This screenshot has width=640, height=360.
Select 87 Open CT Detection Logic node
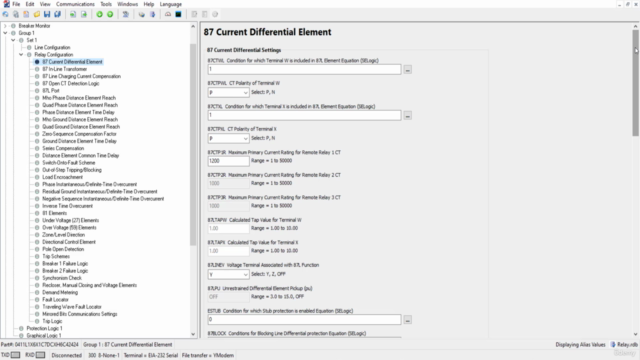pos(71,83)
